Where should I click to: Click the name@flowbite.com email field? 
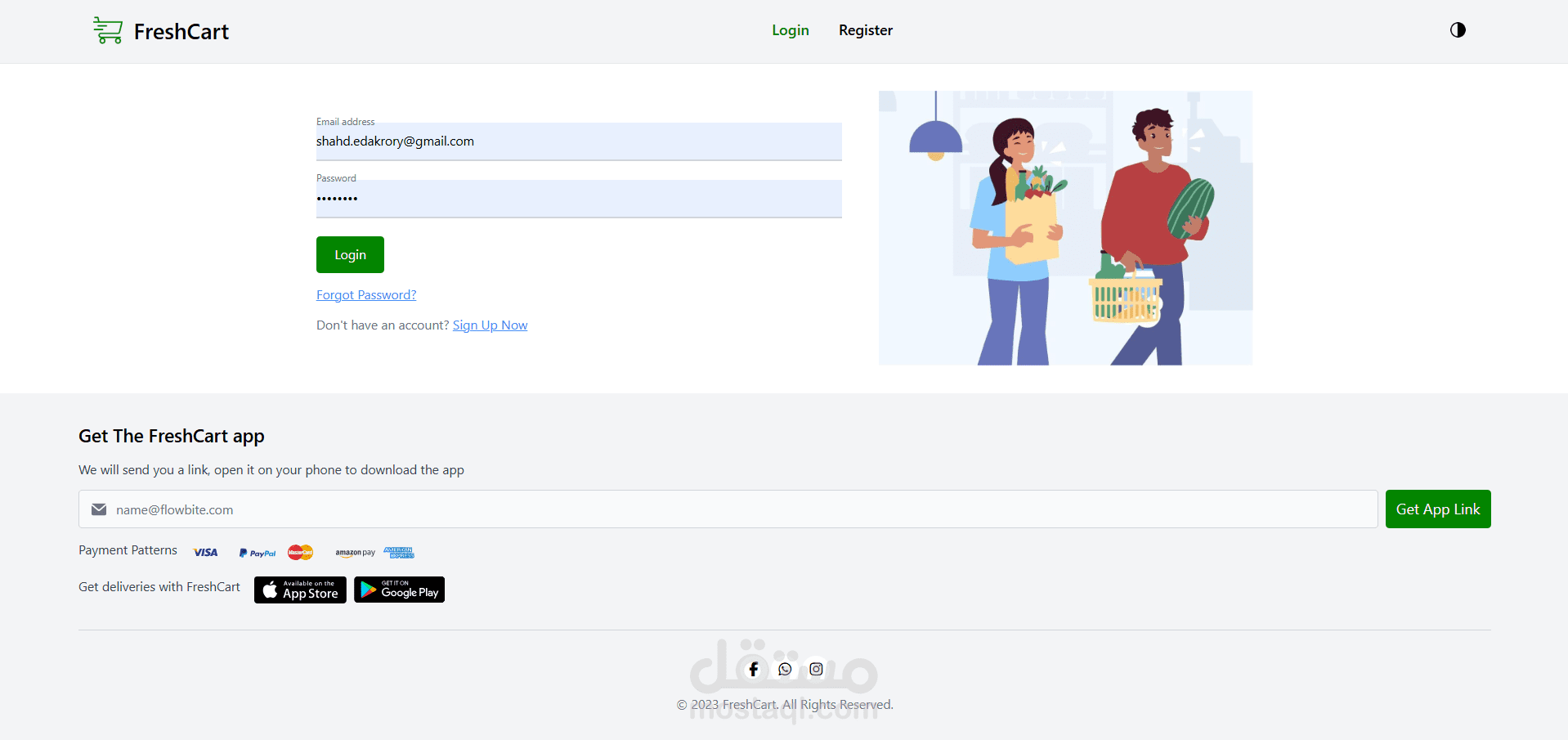point(728,509)
